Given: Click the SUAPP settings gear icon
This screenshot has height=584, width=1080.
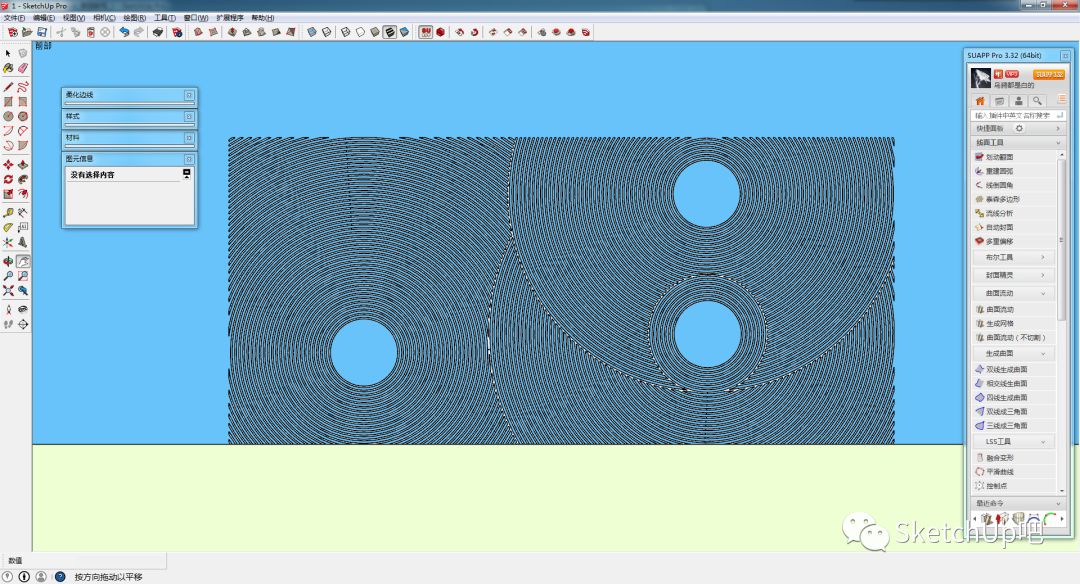Looking at the screenshot, I should [1019, 128].
